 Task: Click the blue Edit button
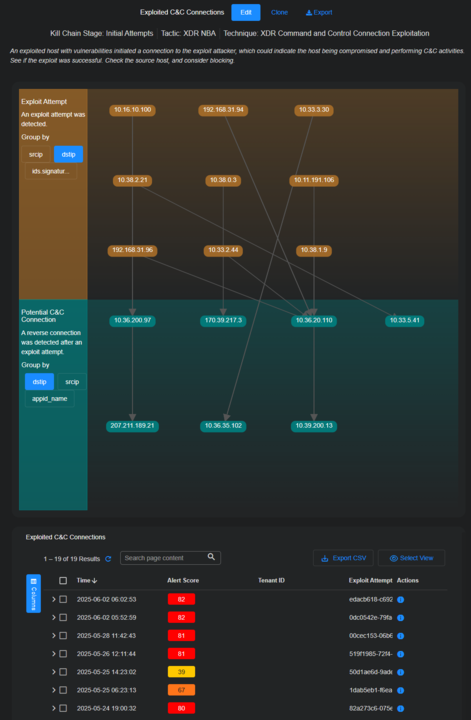pyautogui.click(x=246, y=12)
